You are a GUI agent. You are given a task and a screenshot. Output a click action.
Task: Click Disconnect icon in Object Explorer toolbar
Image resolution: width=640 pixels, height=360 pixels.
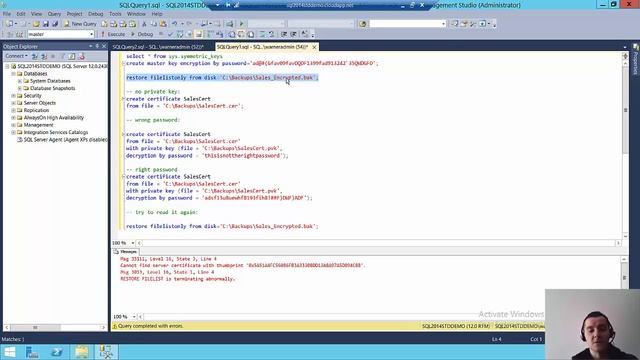click(x=44, y=56)
